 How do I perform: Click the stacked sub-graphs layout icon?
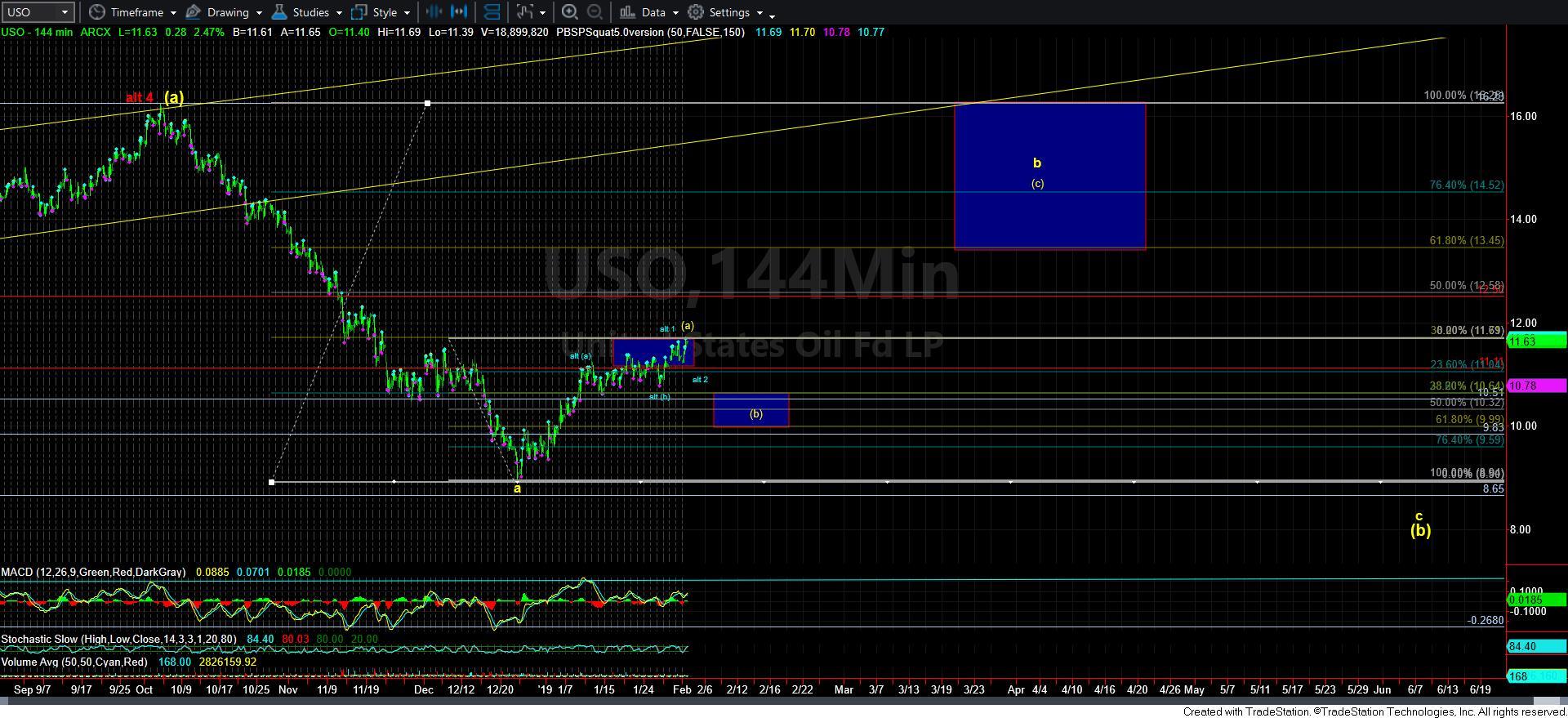tap(492, 12)
